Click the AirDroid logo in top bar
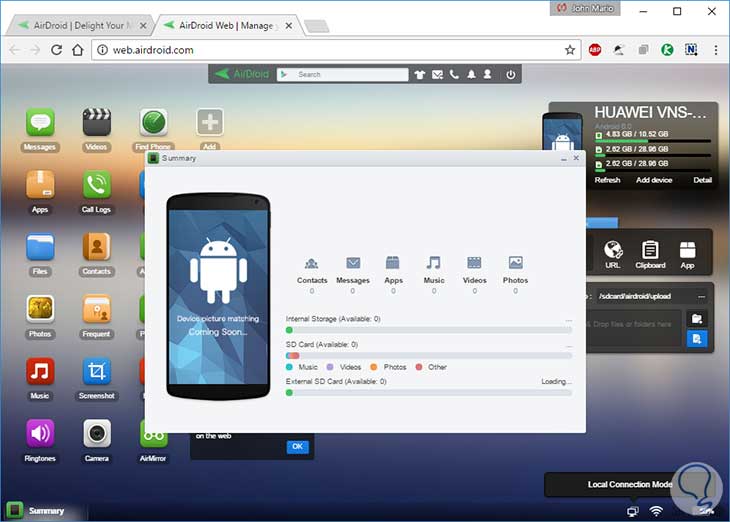 pyautogui.click(x=241, y=74)
